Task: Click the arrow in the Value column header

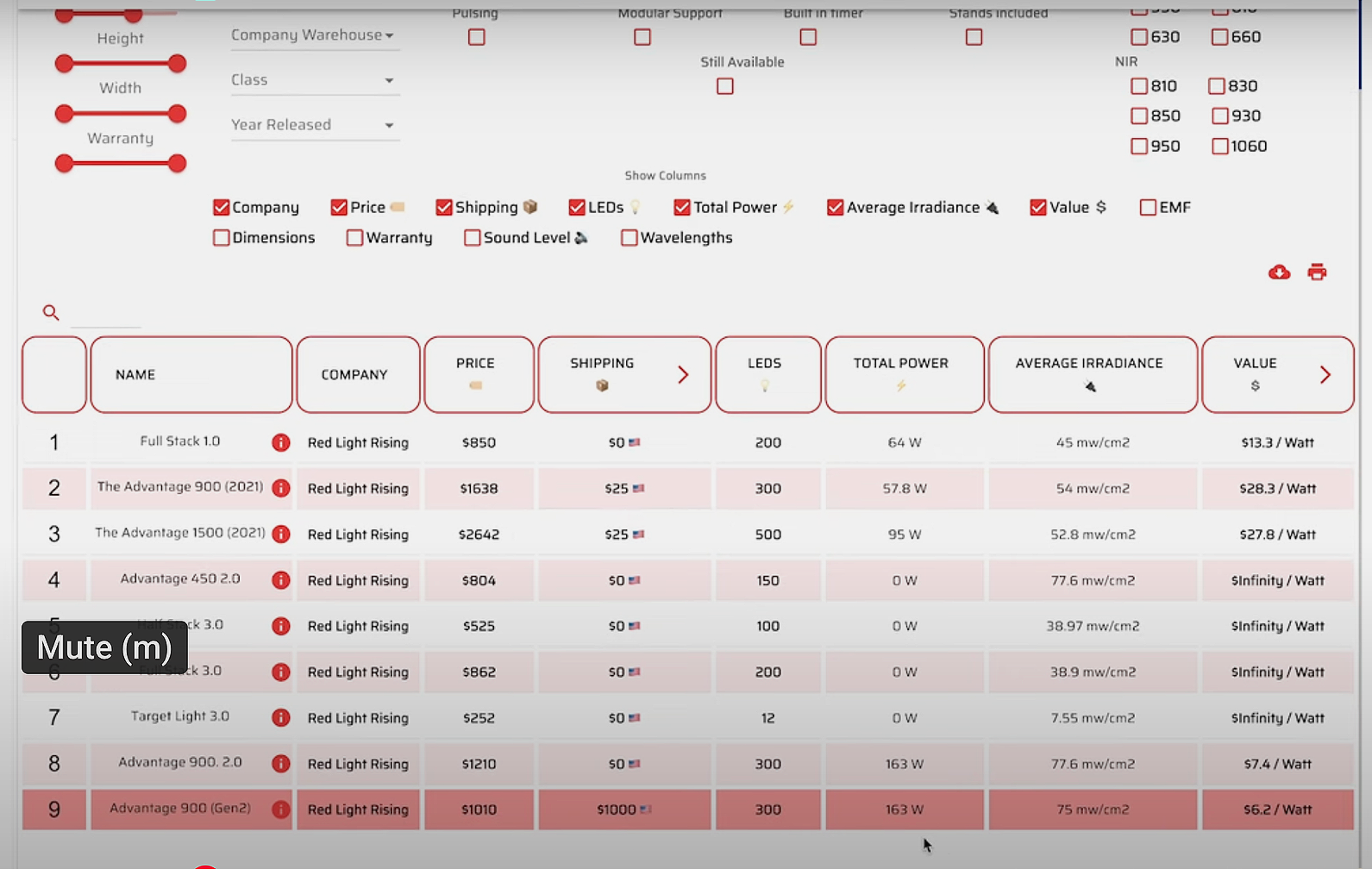Action: click(1325, 374)
